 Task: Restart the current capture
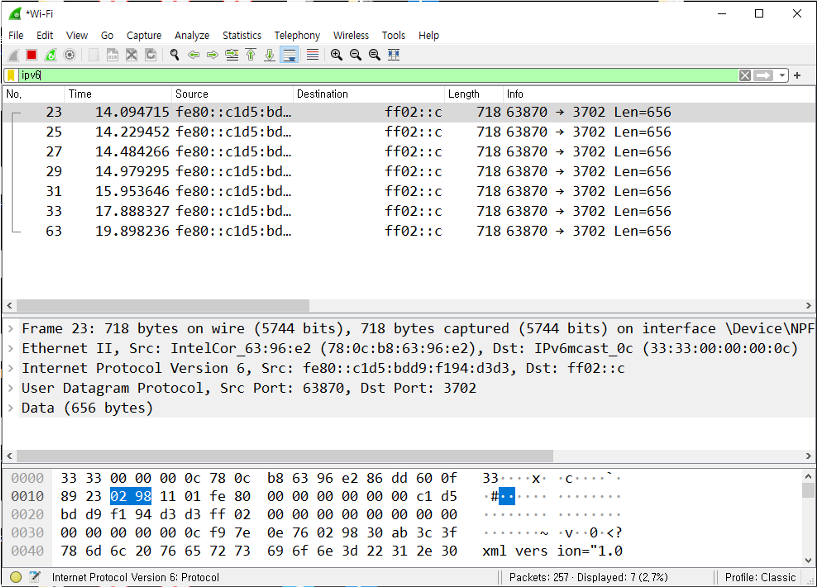50,55
